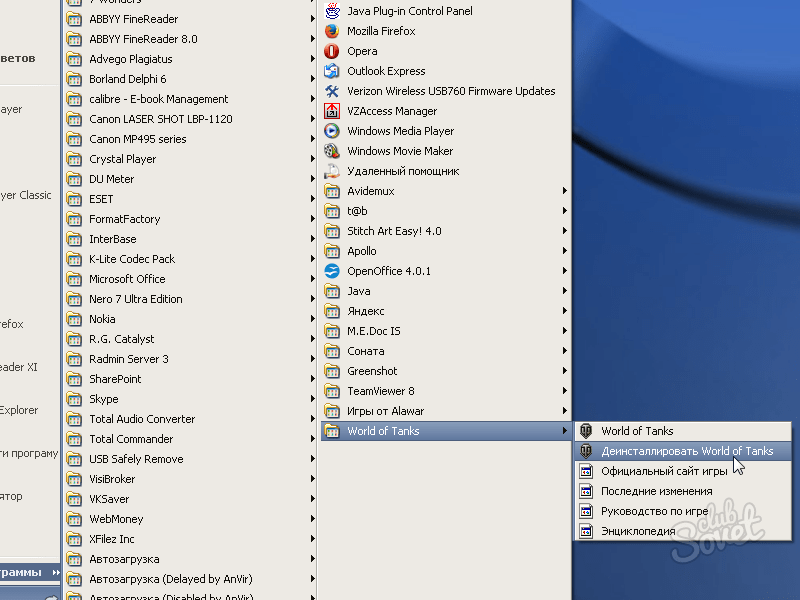Click the Mozilla Firefox icon
This screenshot has height=600, width=800.
tap(332, 31)
